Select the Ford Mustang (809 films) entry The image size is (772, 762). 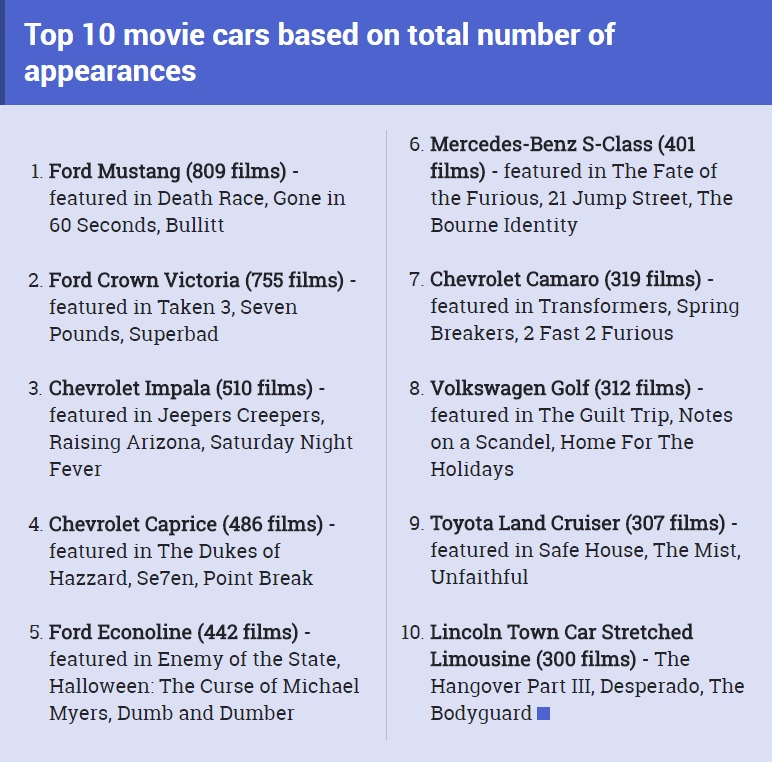167,171
